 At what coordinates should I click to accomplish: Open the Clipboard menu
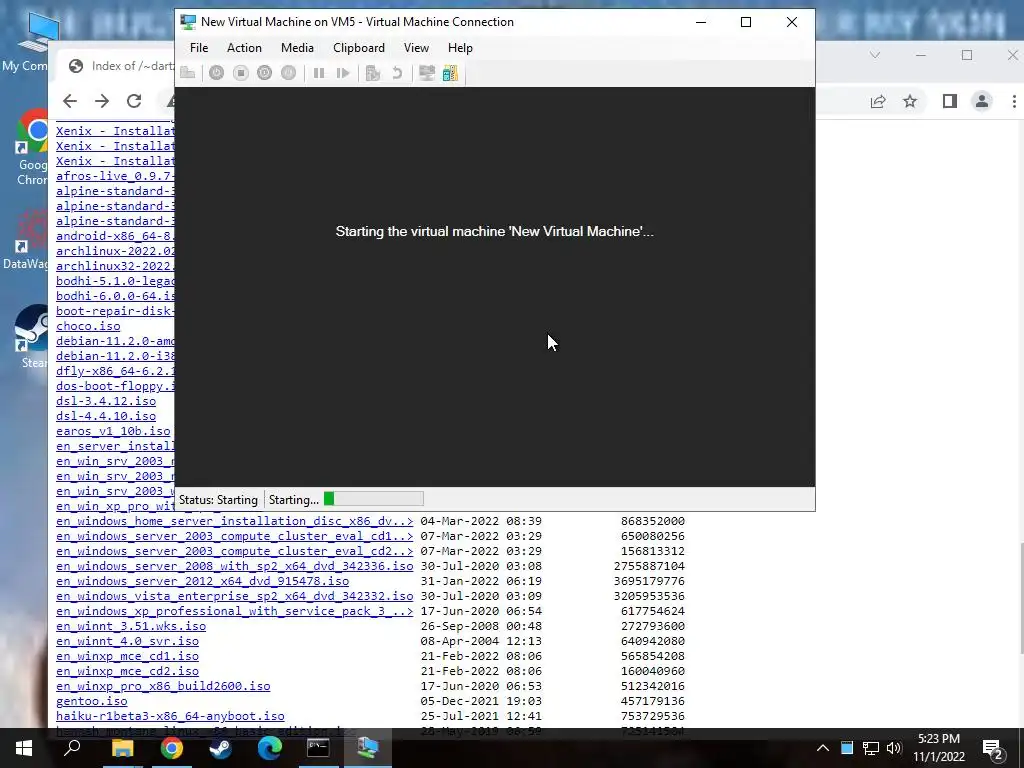359,48
